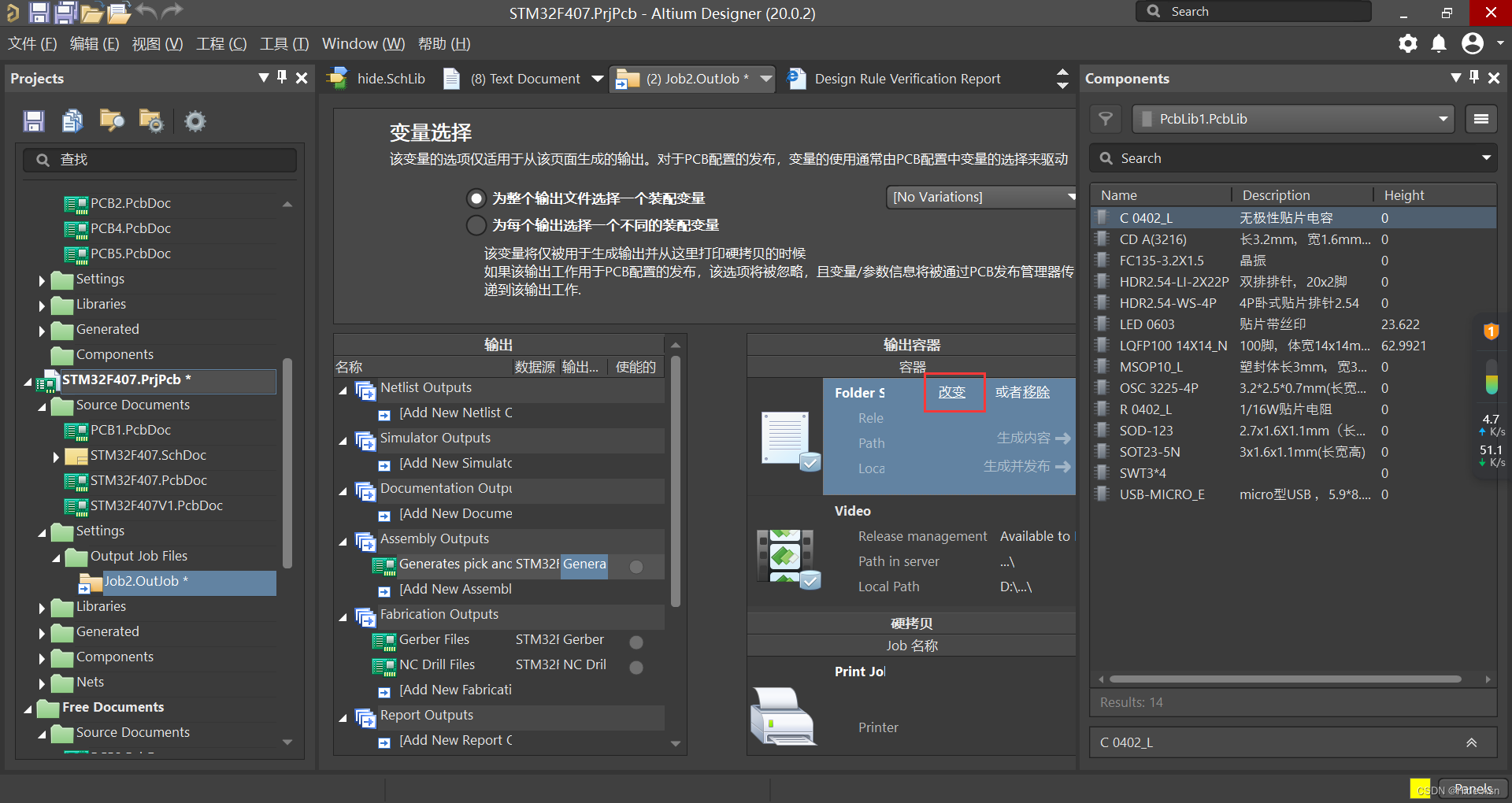Enable the Generates pick and place output
This screenshot has height=803, width=1512.
(x=636, y=567)
